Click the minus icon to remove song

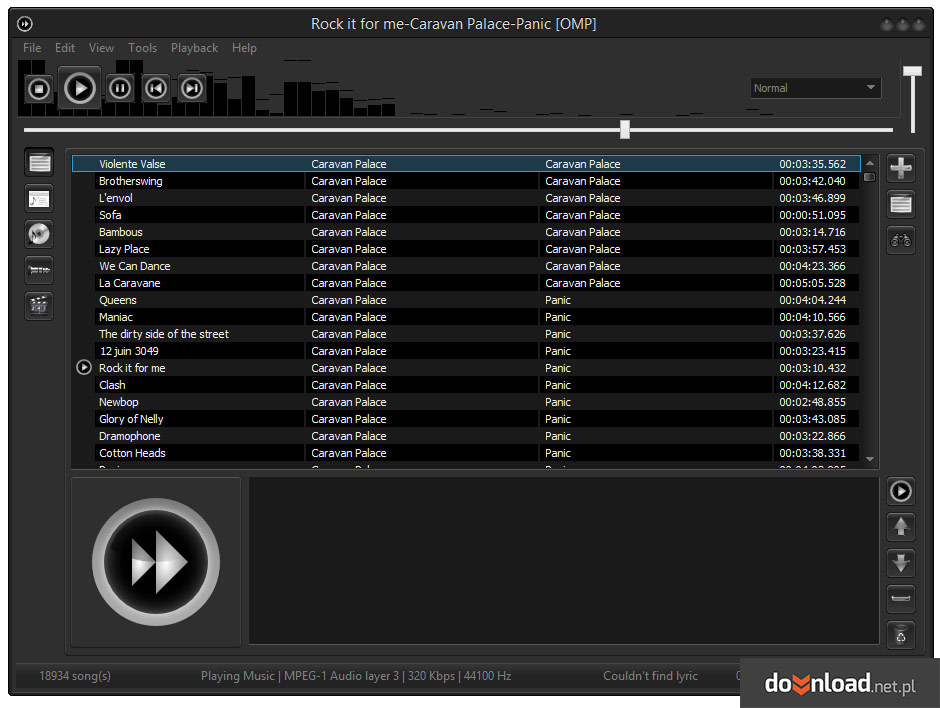point(900,598)
